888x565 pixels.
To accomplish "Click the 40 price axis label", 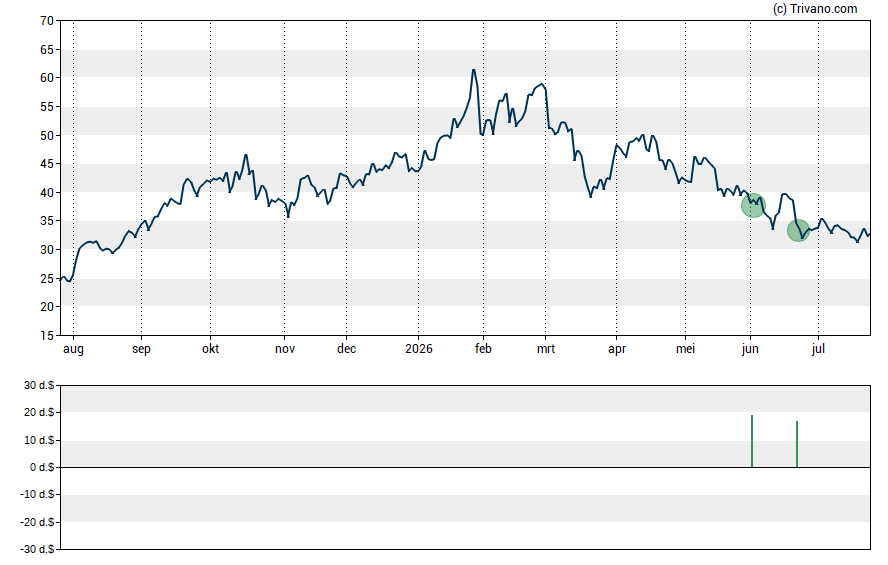I will coord(47,193).
